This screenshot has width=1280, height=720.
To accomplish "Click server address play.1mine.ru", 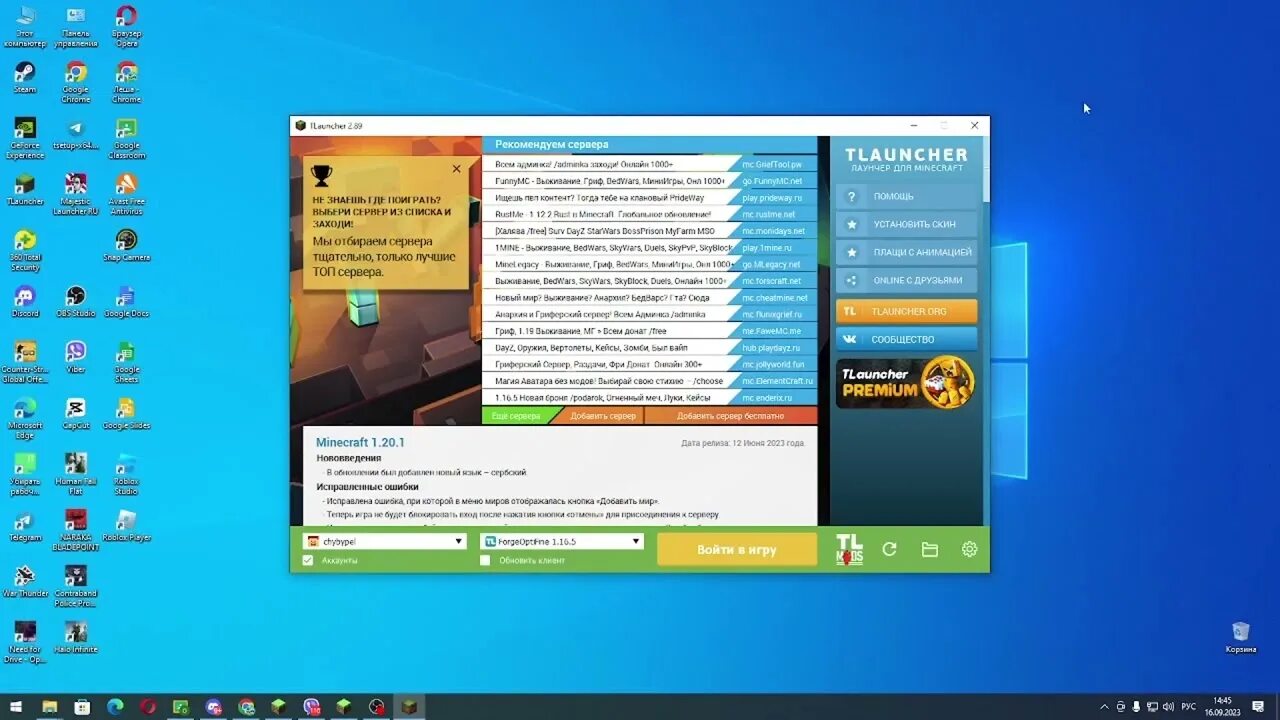I will click(x=766, y=248).
